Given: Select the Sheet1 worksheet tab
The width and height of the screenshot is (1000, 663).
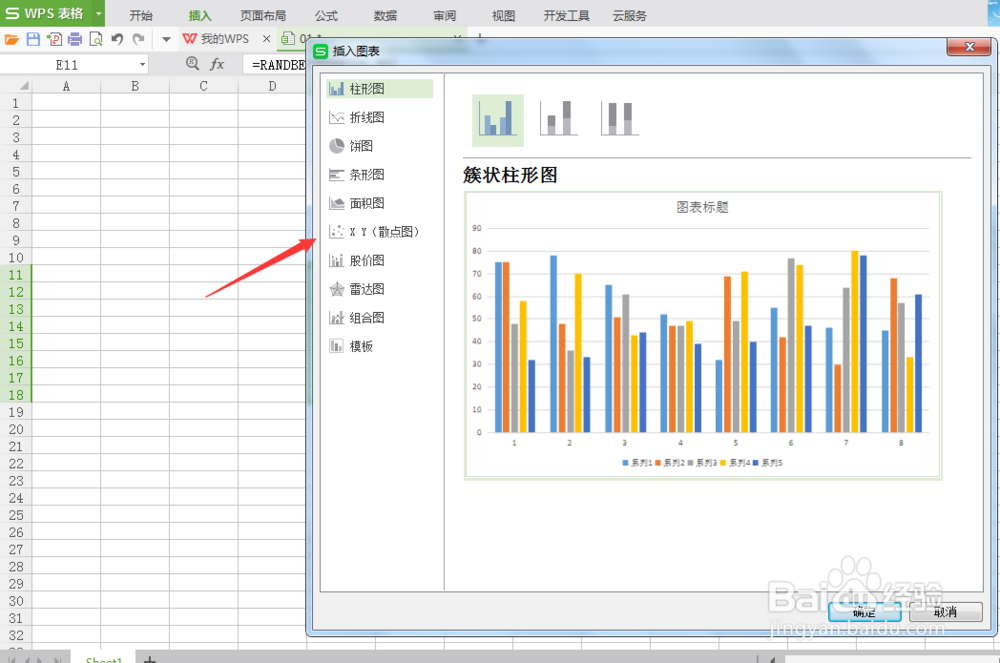Looking at the screenshot, I should click(103, 657).
